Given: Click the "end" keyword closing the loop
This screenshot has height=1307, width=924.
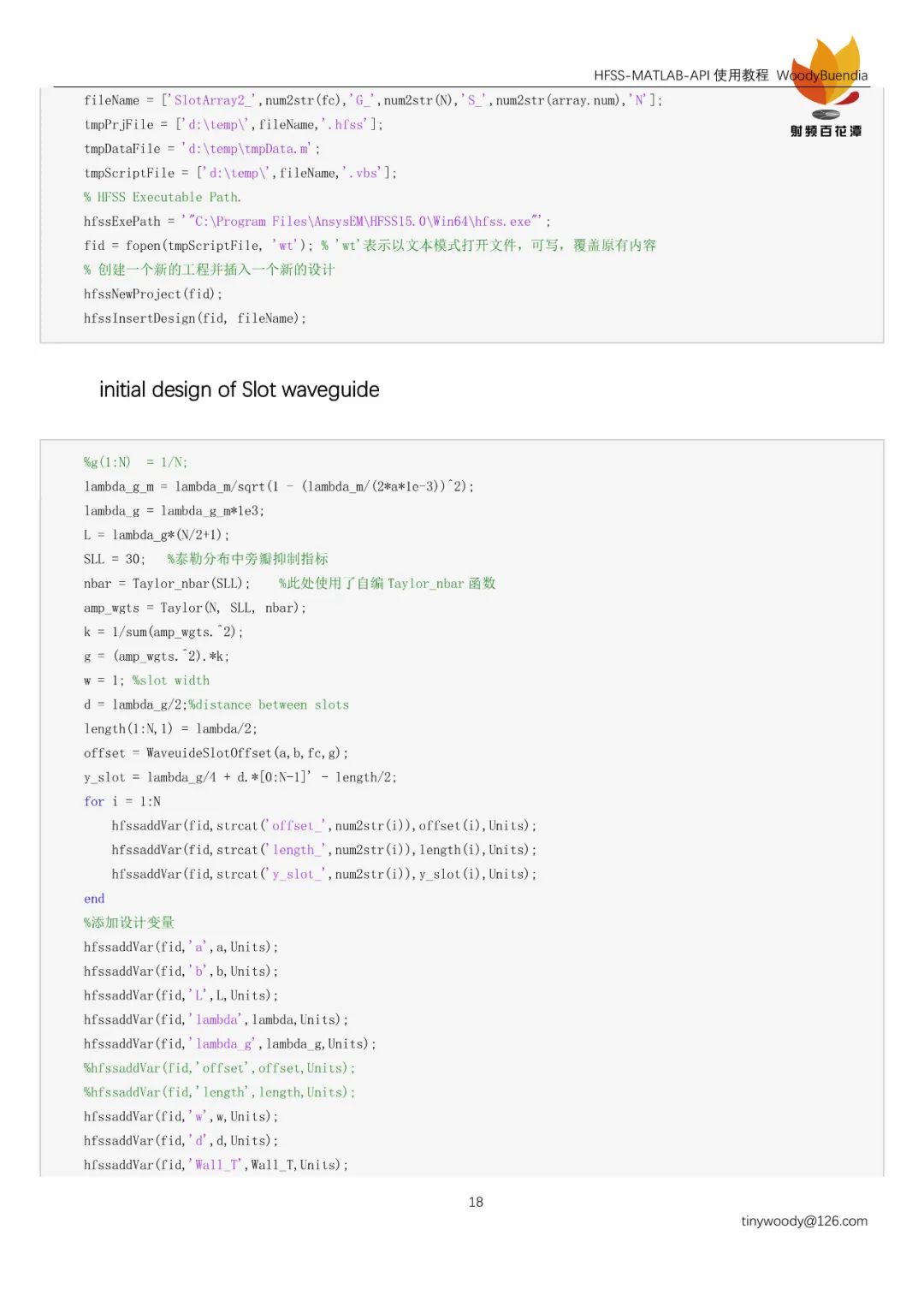Looking at the screenshot, I should 94,899.
